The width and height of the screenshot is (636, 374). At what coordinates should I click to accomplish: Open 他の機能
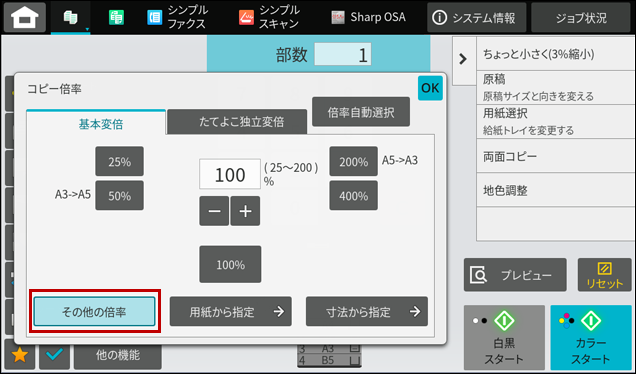(118, 356)
